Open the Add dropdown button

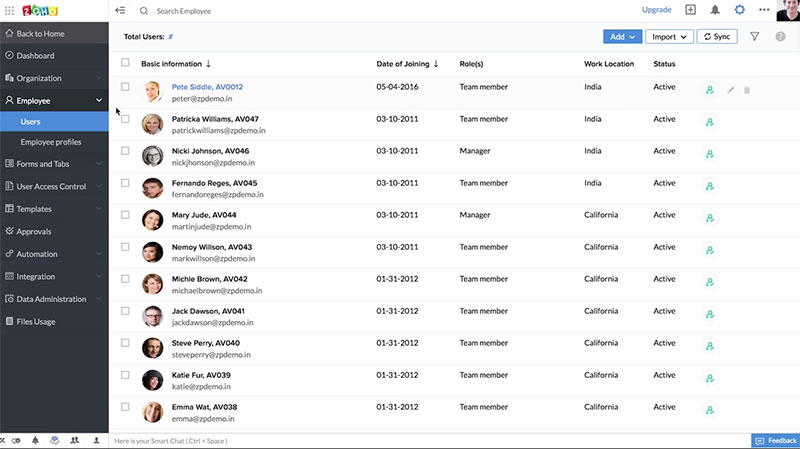(622, 37)
